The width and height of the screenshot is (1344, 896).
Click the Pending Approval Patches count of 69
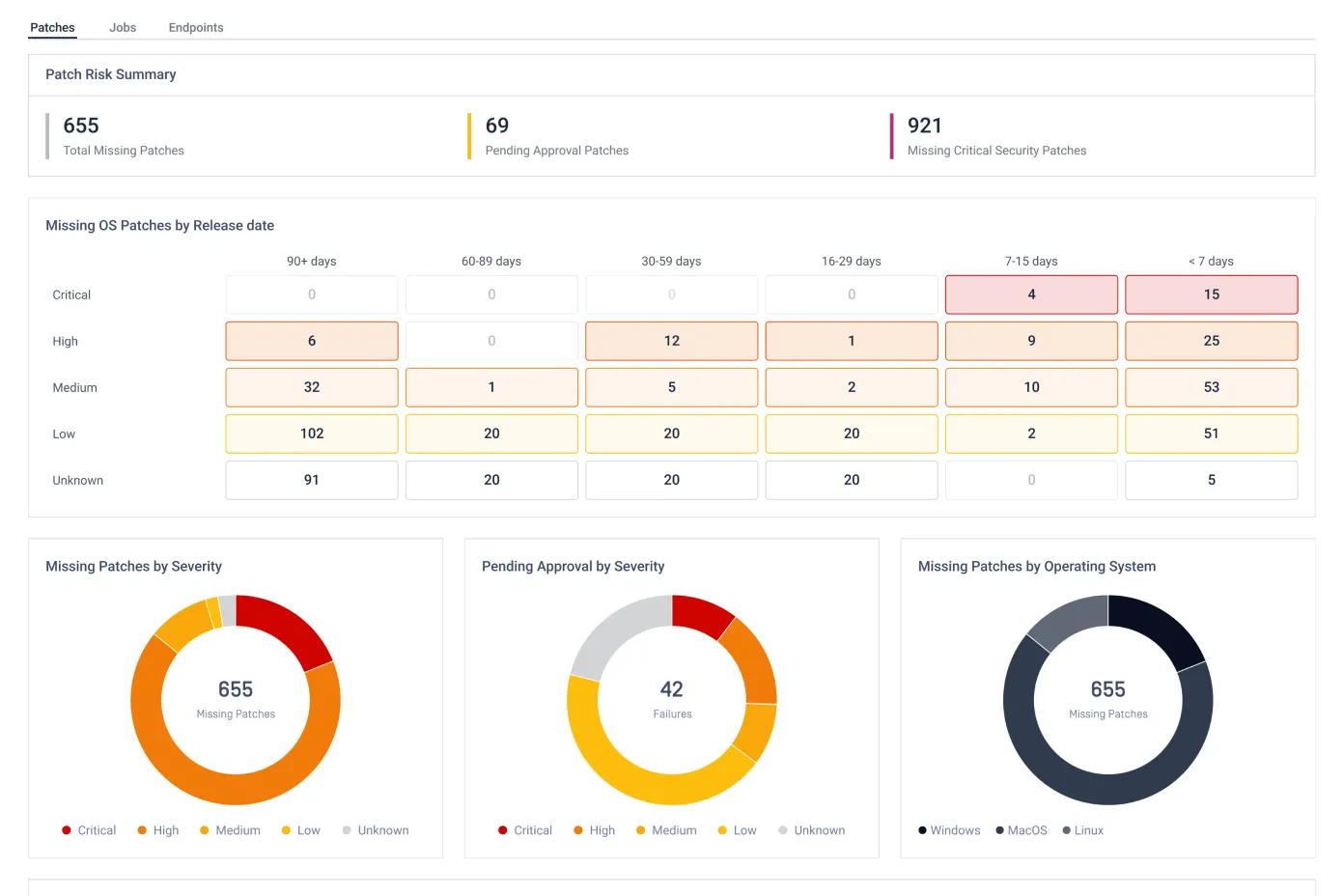[x=497, y=126]
